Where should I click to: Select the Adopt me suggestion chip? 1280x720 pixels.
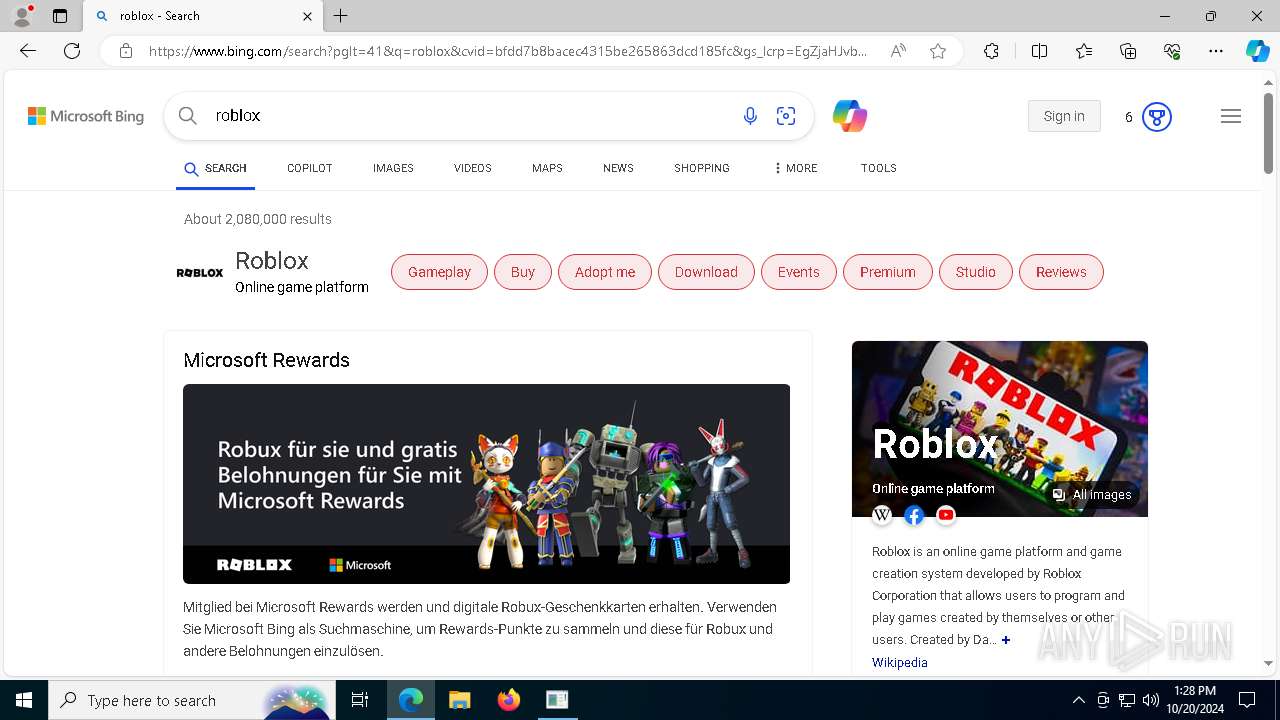(605, 272)
